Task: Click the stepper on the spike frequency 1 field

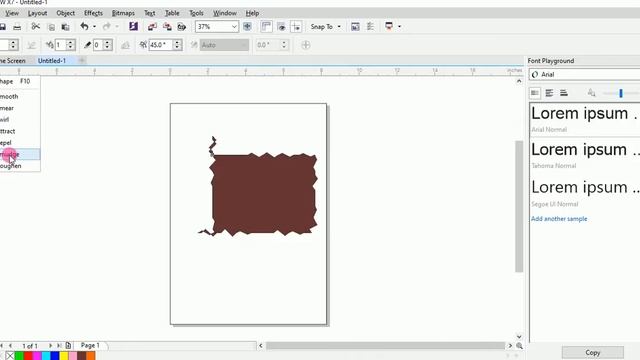Action: tap(70, 45)
